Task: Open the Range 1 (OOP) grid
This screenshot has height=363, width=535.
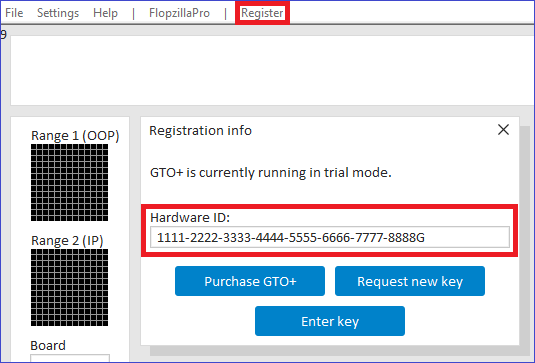Action: point(70,183)
